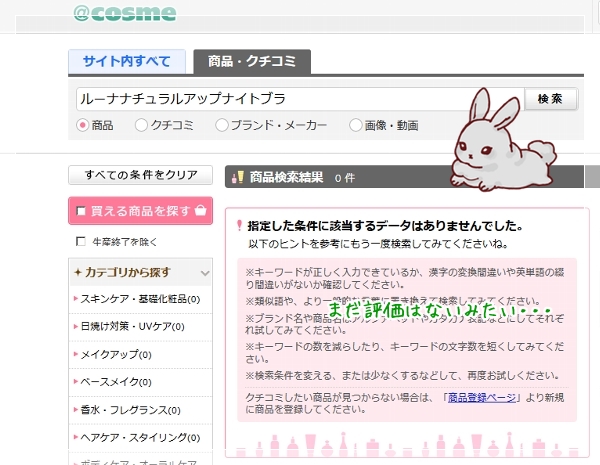600x465 pixels.
Task: Select the クチコミ radio button
Action: 141,125
